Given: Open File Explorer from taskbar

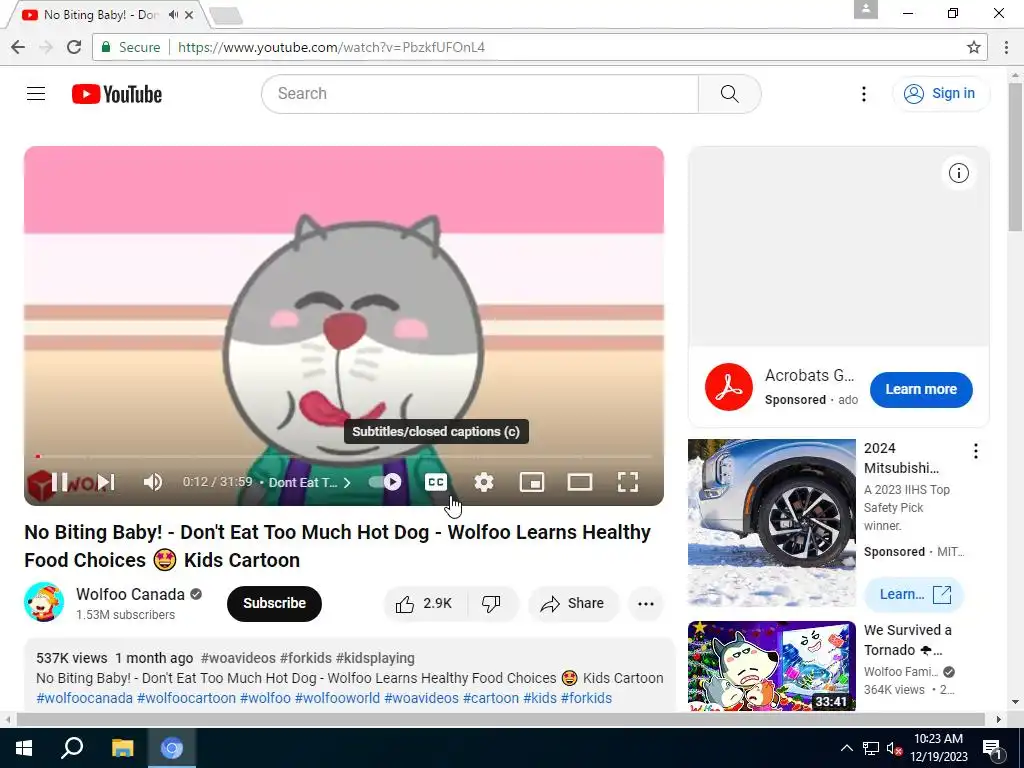Looking at the screenshot, I should pyautogui.click(x=122, y=748).
